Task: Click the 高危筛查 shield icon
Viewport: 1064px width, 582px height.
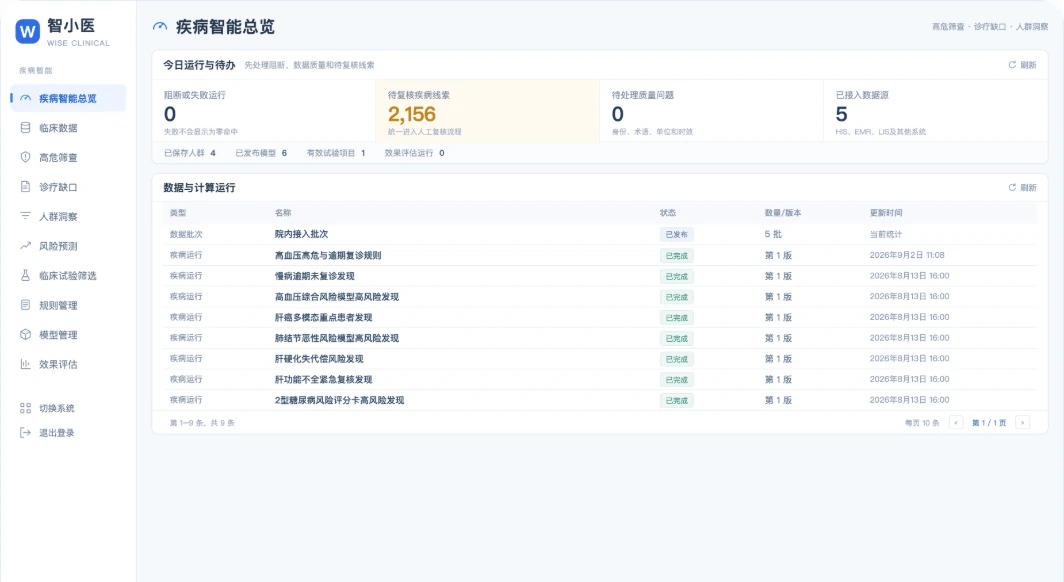Action: (25, 157)
